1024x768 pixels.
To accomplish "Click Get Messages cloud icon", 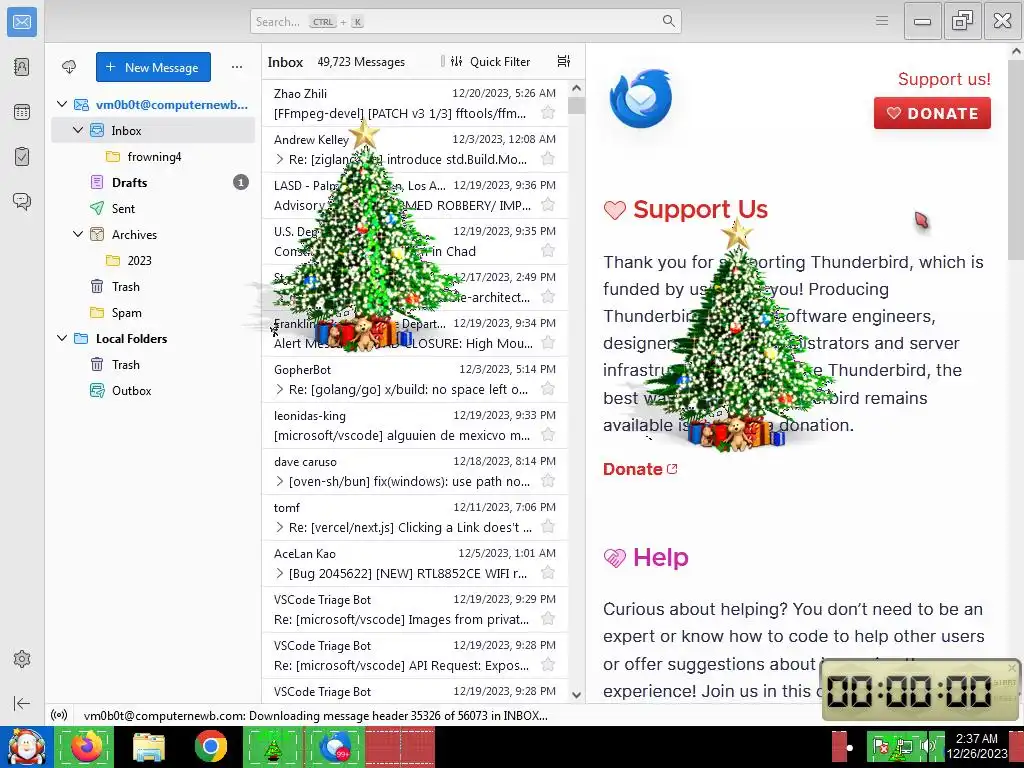I will click(69, 67).
